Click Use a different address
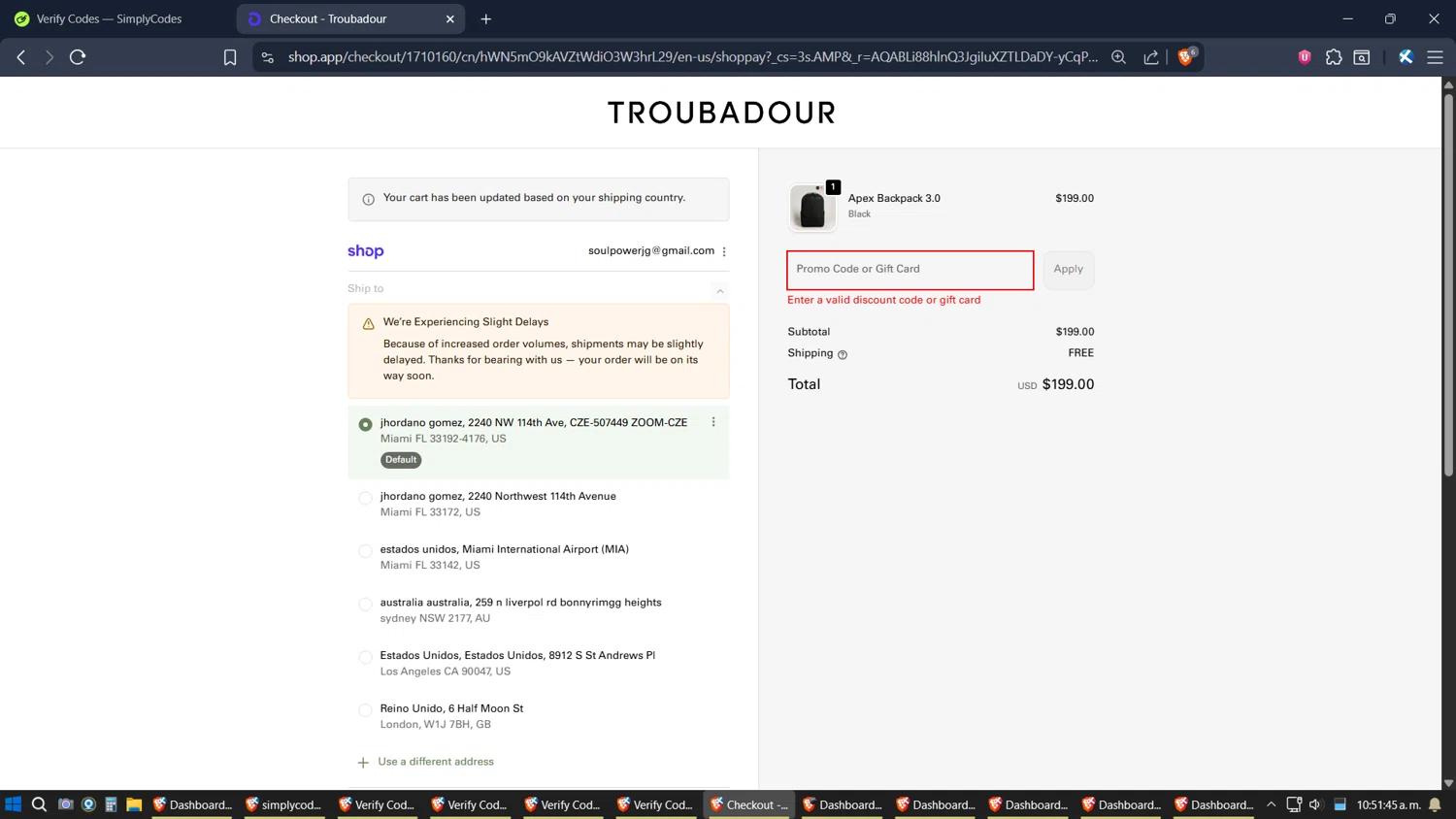Viewport: 1456px width, 819px height. pyautogui.click(x=436, y=762)
